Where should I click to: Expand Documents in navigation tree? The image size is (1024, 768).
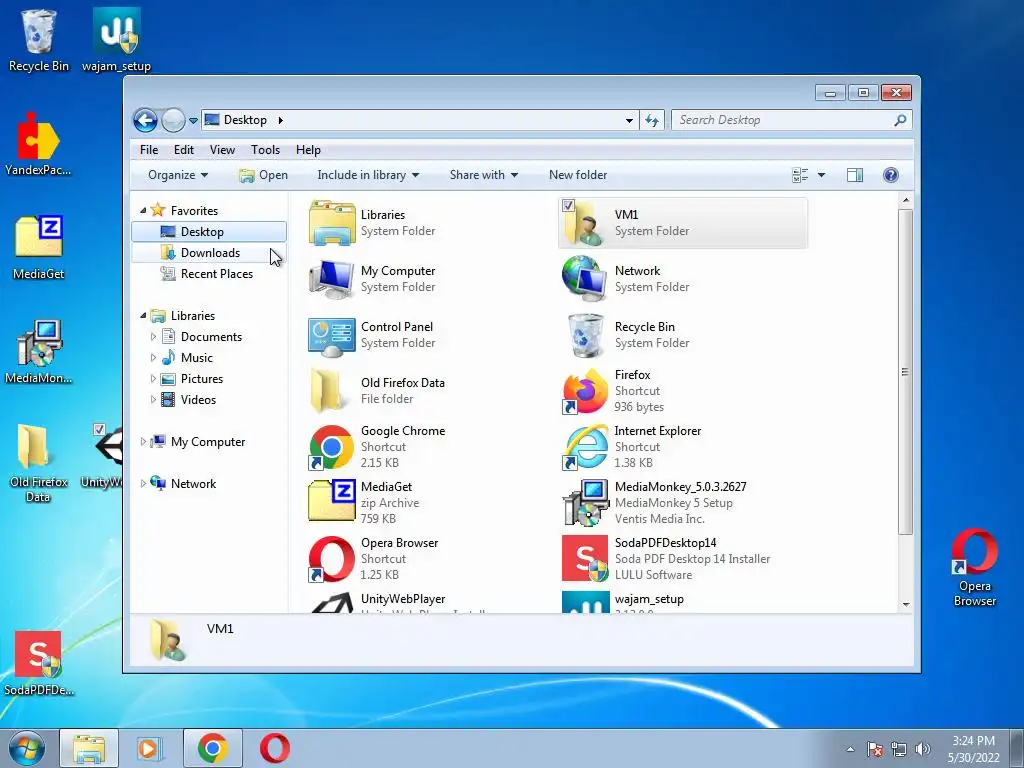tap(153, 337)
